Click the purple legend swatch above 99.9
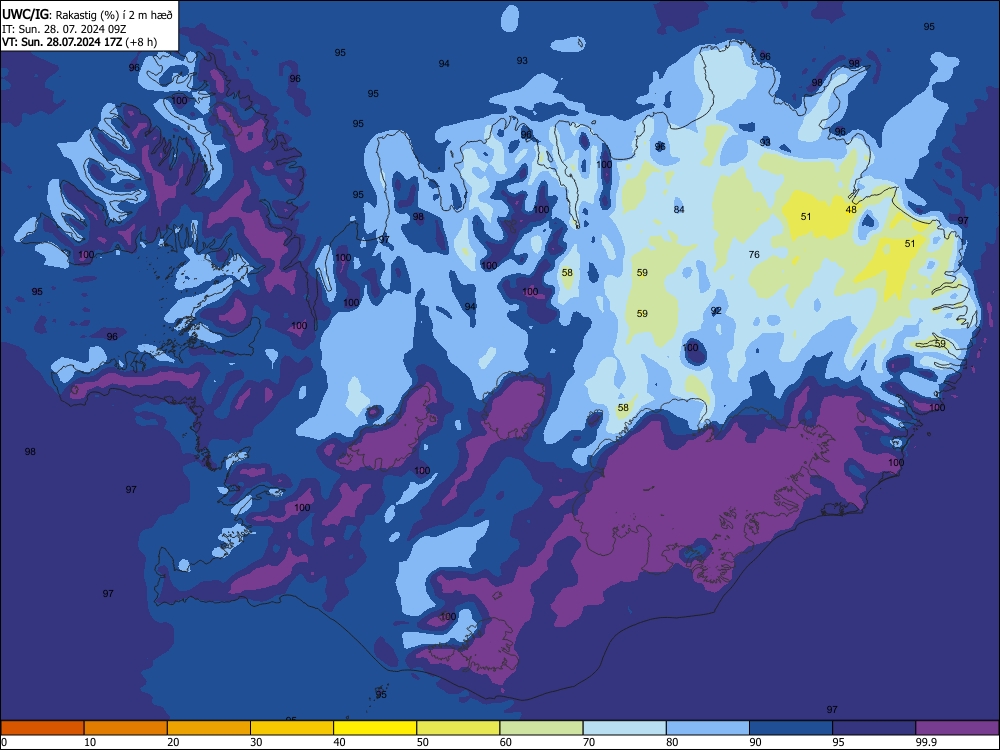Viewport: 1000px width, 750px height. coord(957,728)
